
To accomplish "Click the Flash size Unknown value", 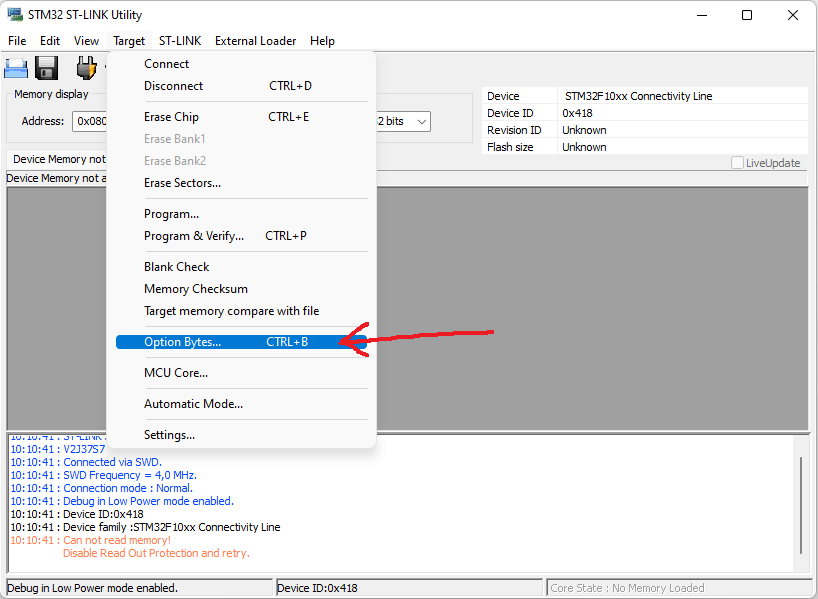I will point(584,147).
